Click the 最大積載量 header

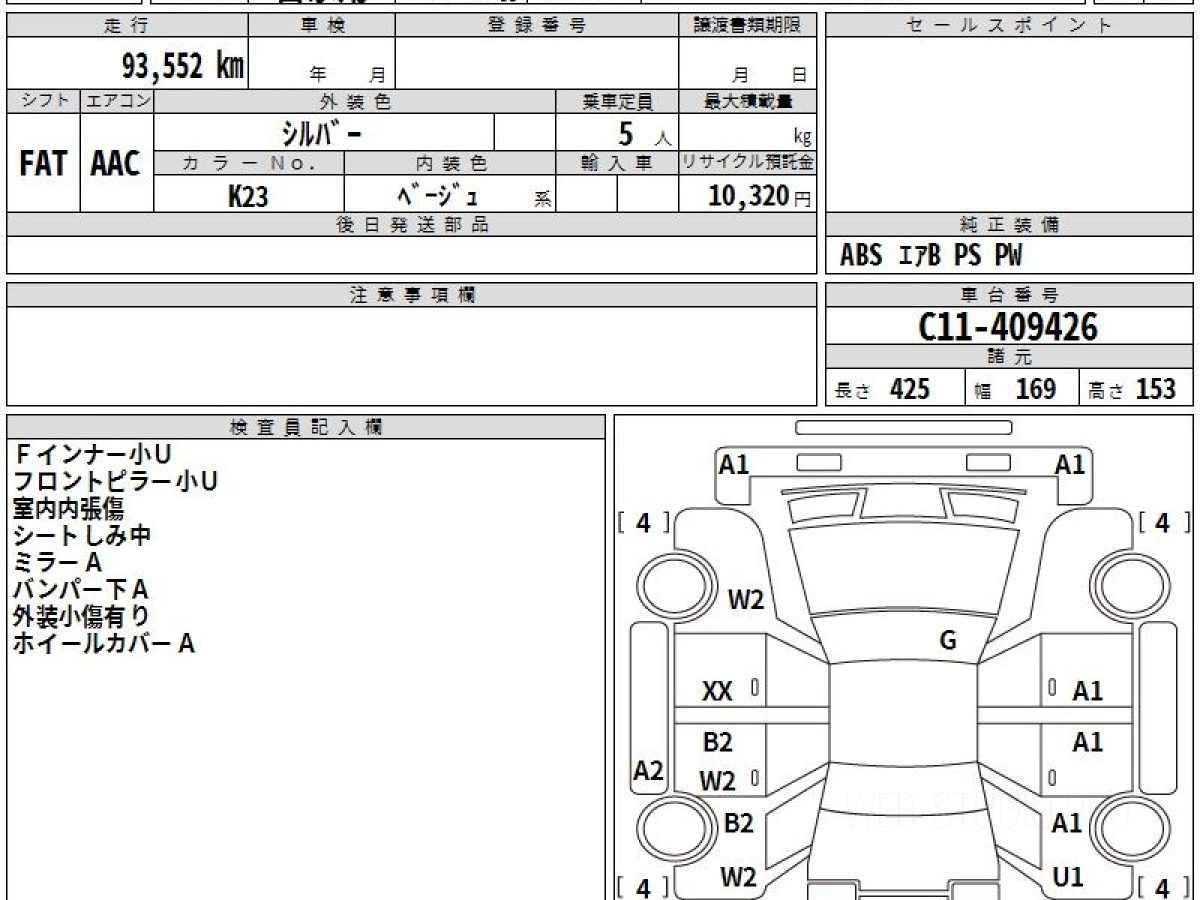tap(748, 101)
